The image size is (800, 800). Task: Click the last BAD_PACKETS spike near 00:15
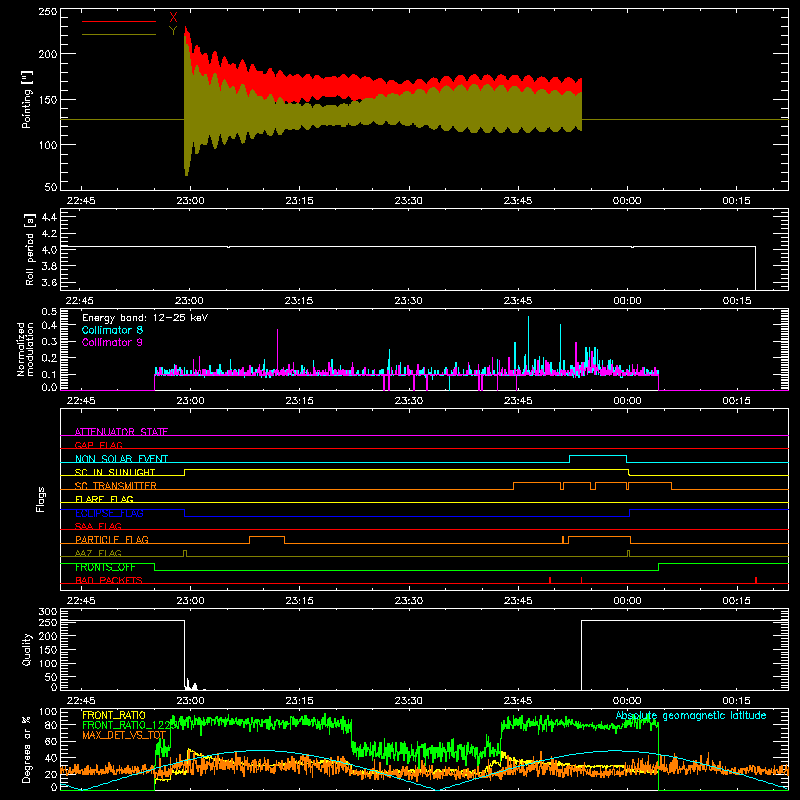(x=756, y=580)
